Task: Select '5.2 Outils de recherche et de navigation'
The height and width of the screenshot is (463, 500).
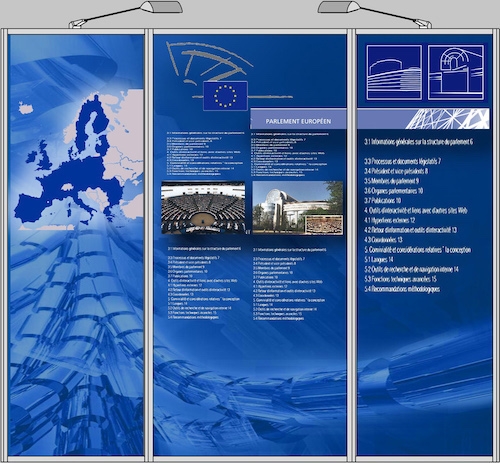Action: pos(411,269)
